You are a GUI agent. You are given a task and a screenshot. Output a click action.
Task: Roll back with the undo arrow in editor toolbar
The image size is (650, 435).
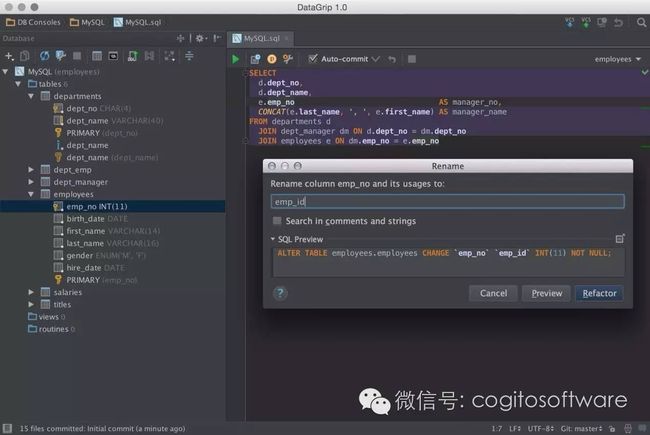pyautogui.click(x=392, y=59)
